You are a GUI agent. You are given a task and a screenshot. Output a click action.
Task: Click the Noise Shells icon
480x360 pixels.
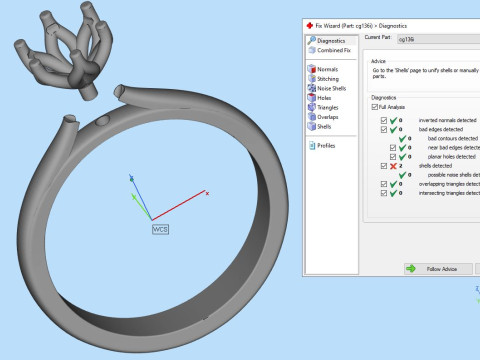(x=312, y=88)
